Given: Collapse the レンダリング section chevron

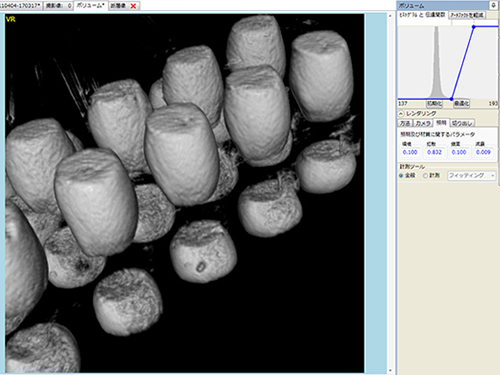Looking at the screenshot, I should coord(401,114).
